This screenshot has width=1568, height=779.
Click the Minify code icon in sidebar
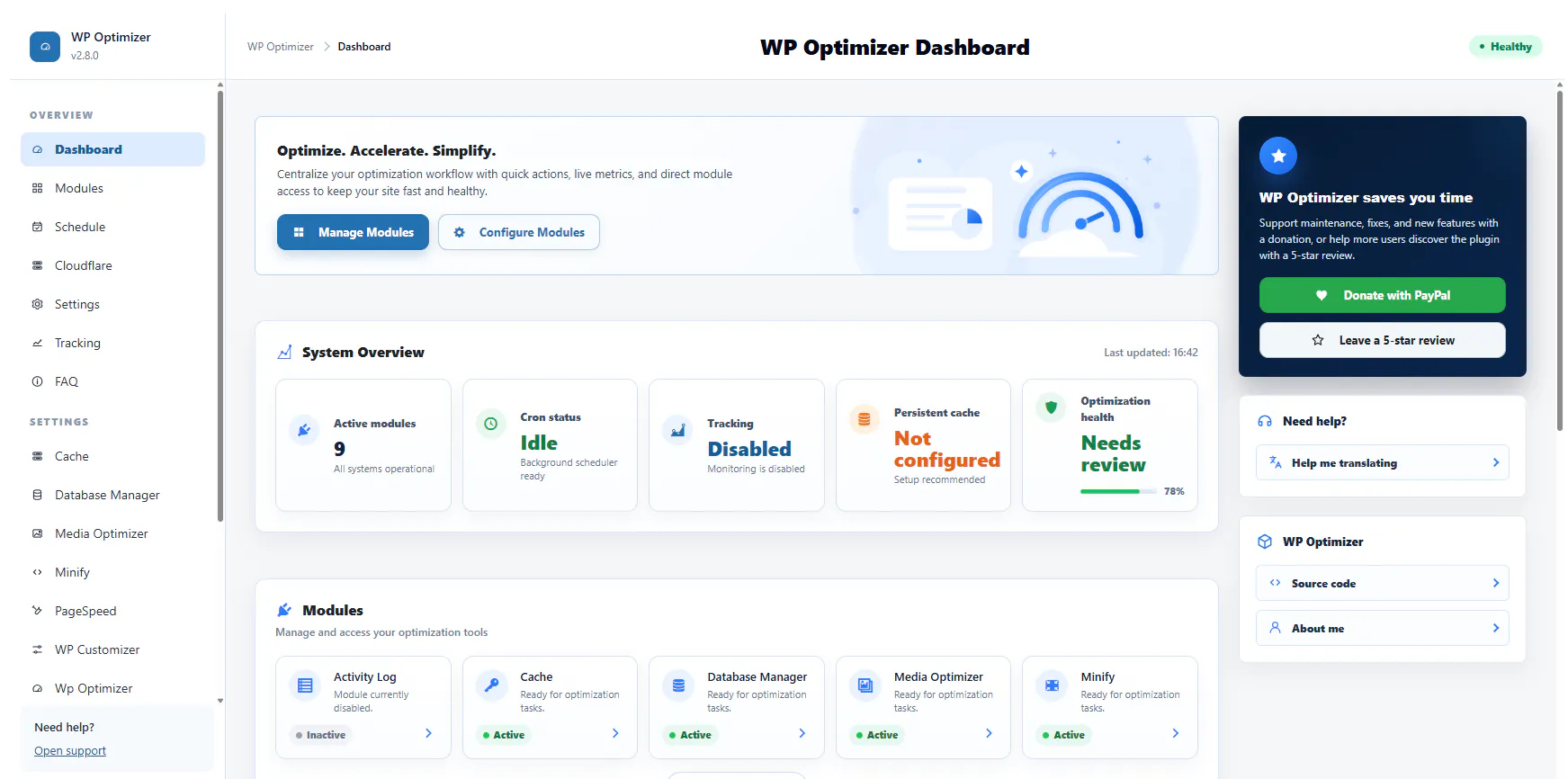tap(38, 572)
